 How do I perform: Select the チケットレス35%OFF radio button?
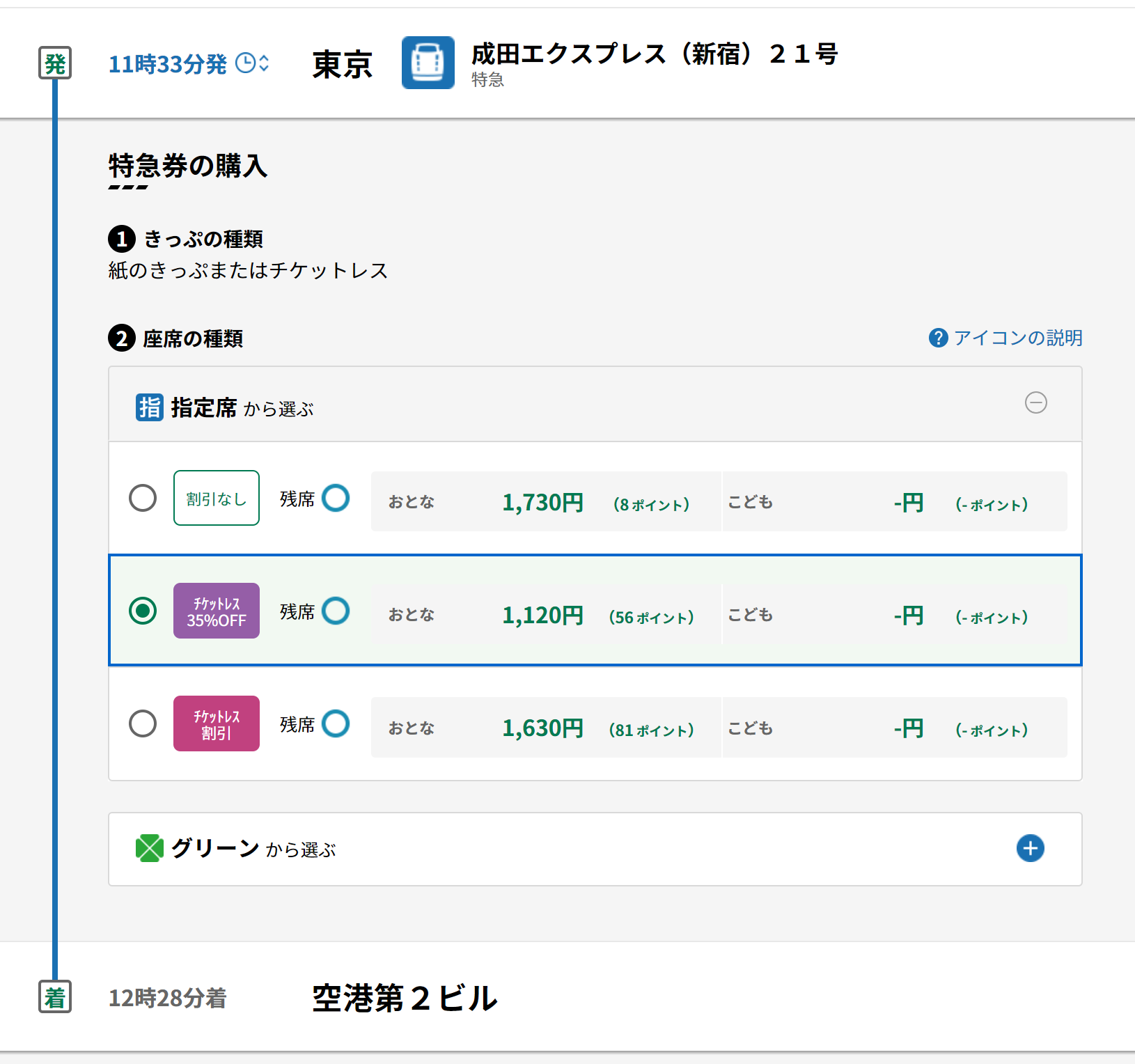[x=143, y=611]
